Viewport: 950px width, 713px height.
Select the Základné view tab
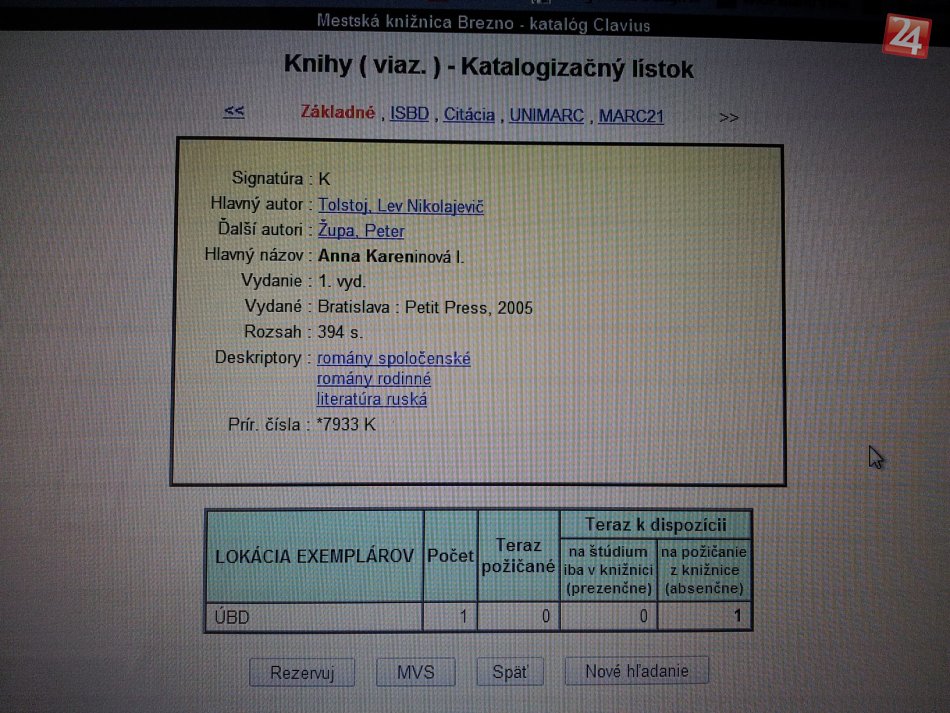[x=338, y=112]
